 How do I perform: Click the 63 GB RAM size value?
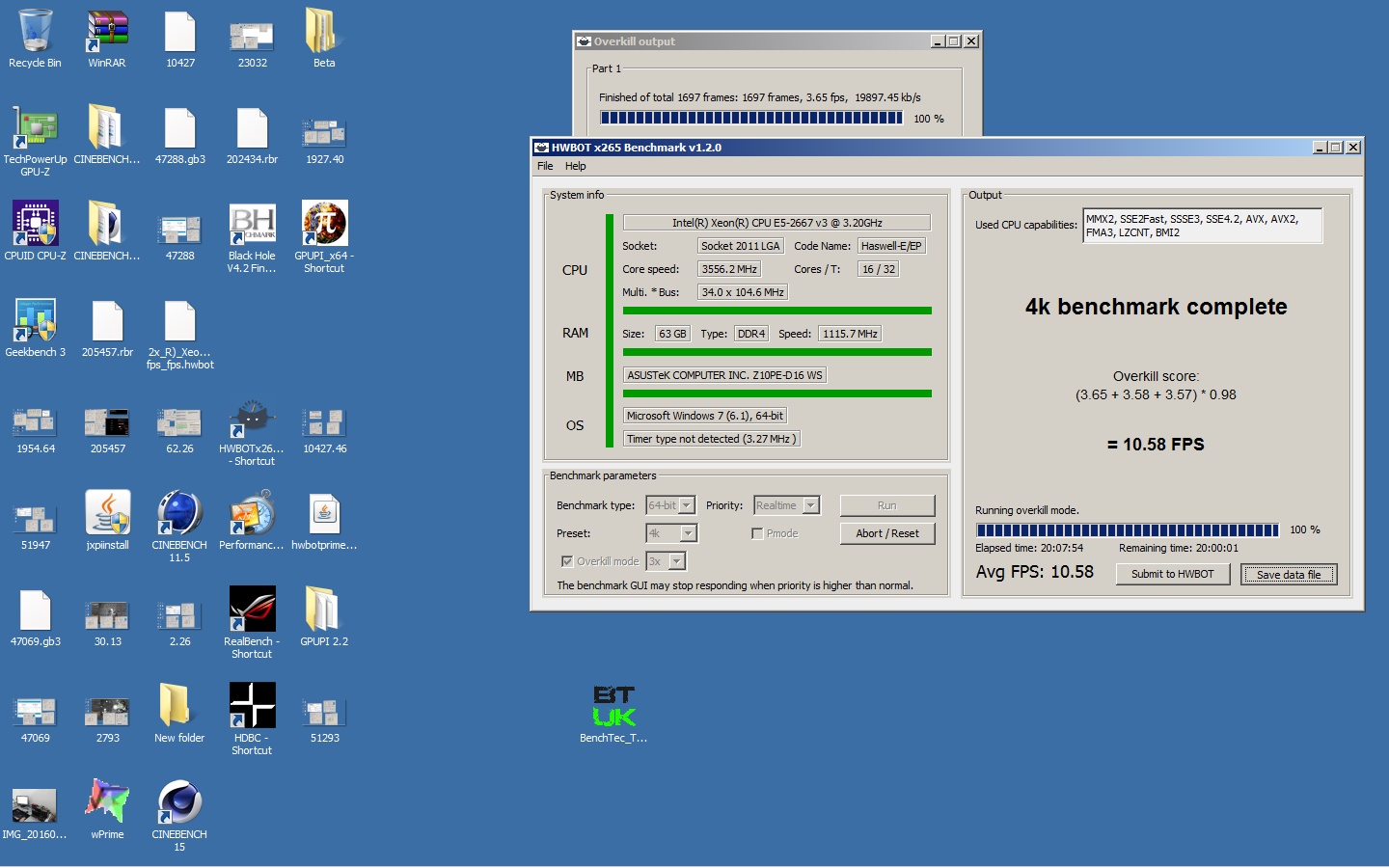[672, 334]
